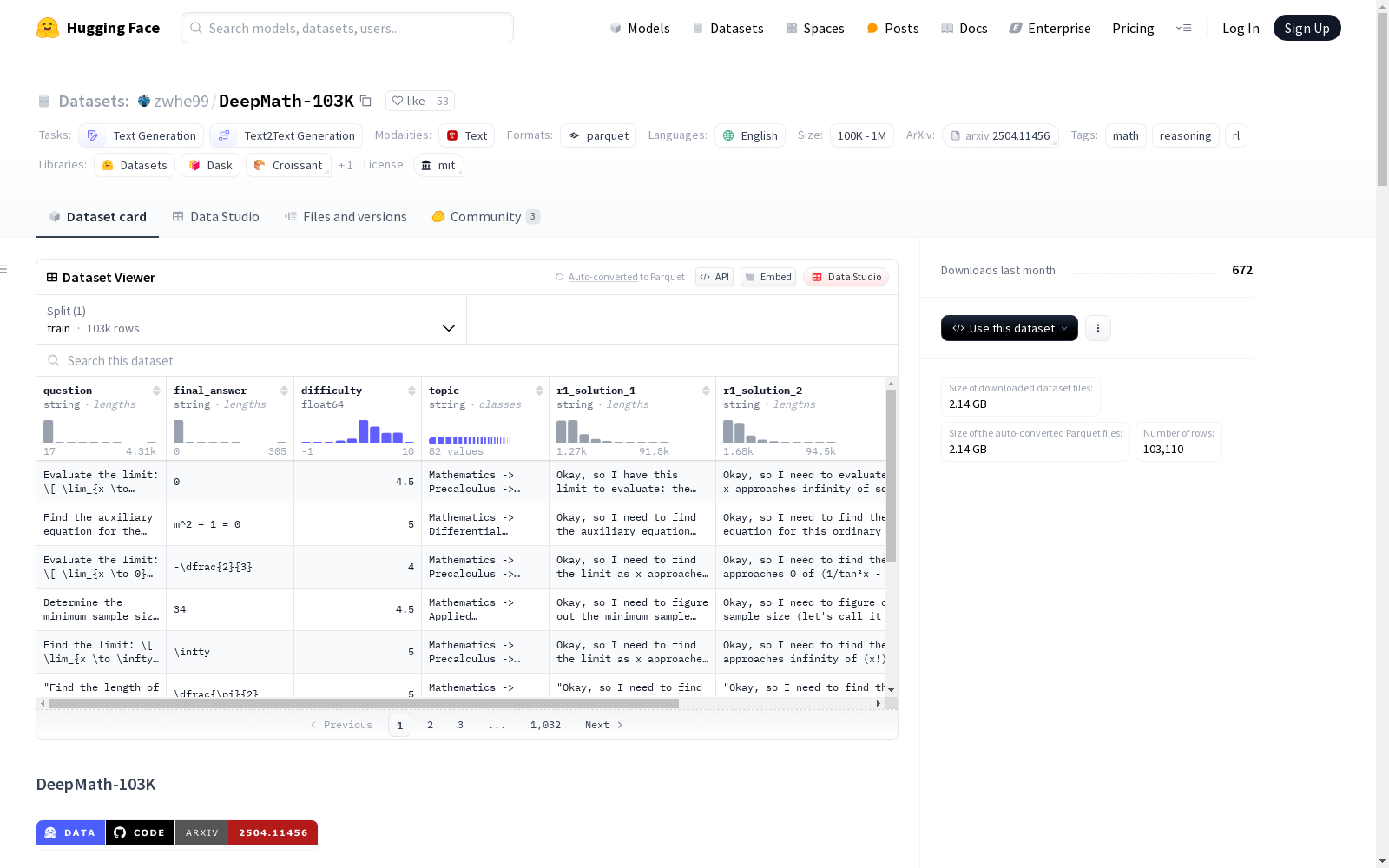Open the navigation extras menu icon
This screenshot has width=1389, height=868.
coord(1183,28)
